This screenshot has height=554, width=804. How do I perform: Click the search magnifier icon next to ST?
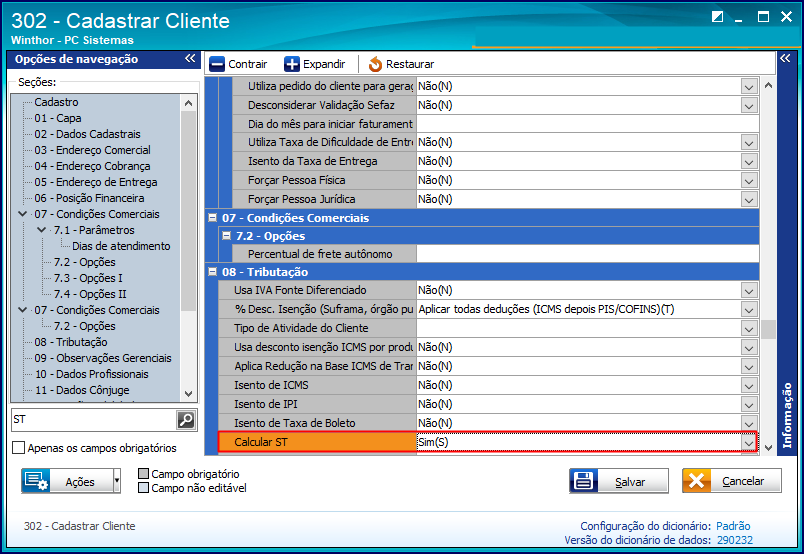click(186, 420)
